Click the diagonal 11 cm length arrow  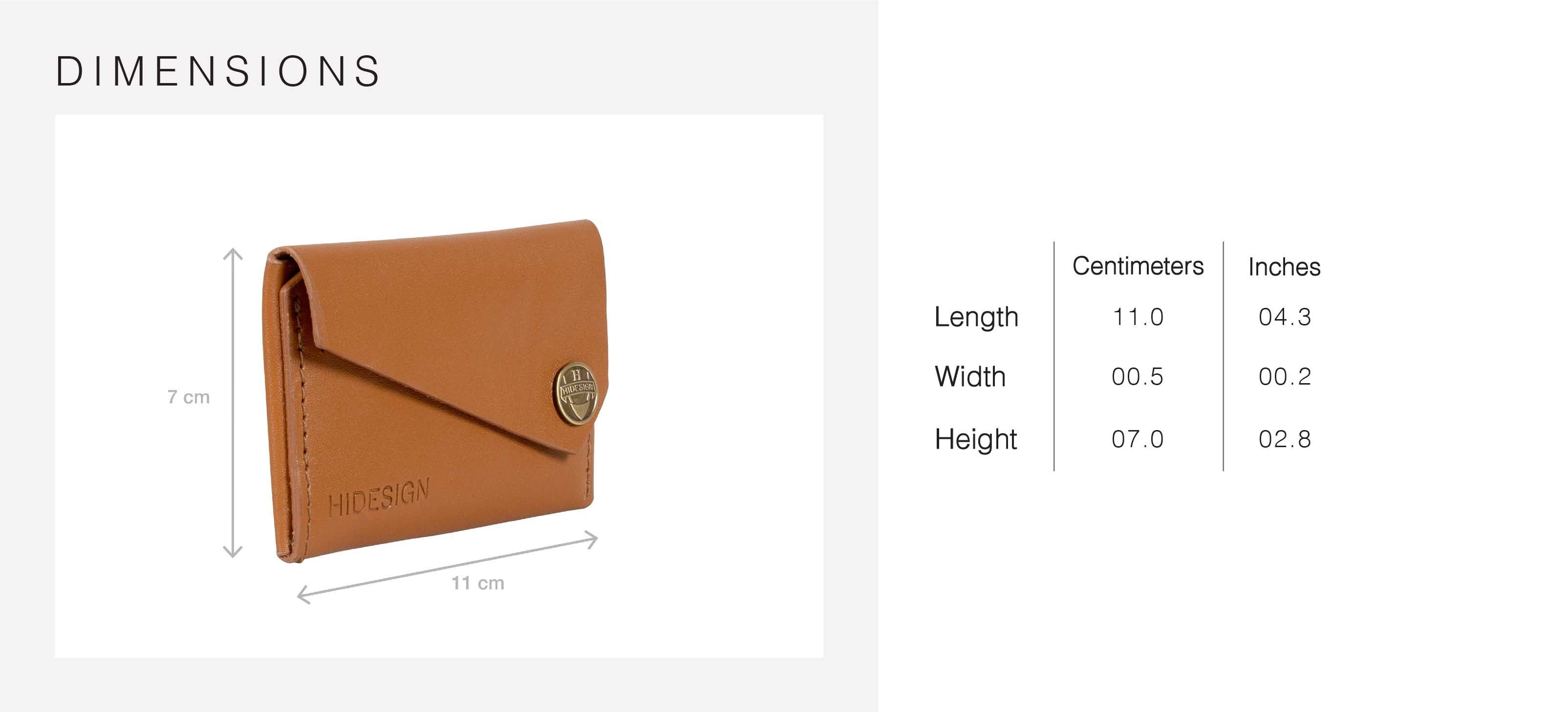click(x=448, y=568)
